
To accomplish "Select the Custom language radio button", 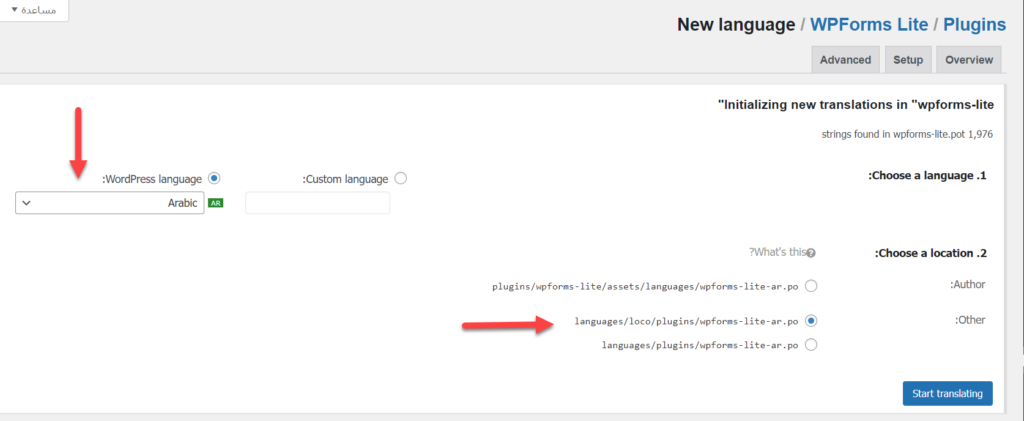I will [x=401, y=179].
